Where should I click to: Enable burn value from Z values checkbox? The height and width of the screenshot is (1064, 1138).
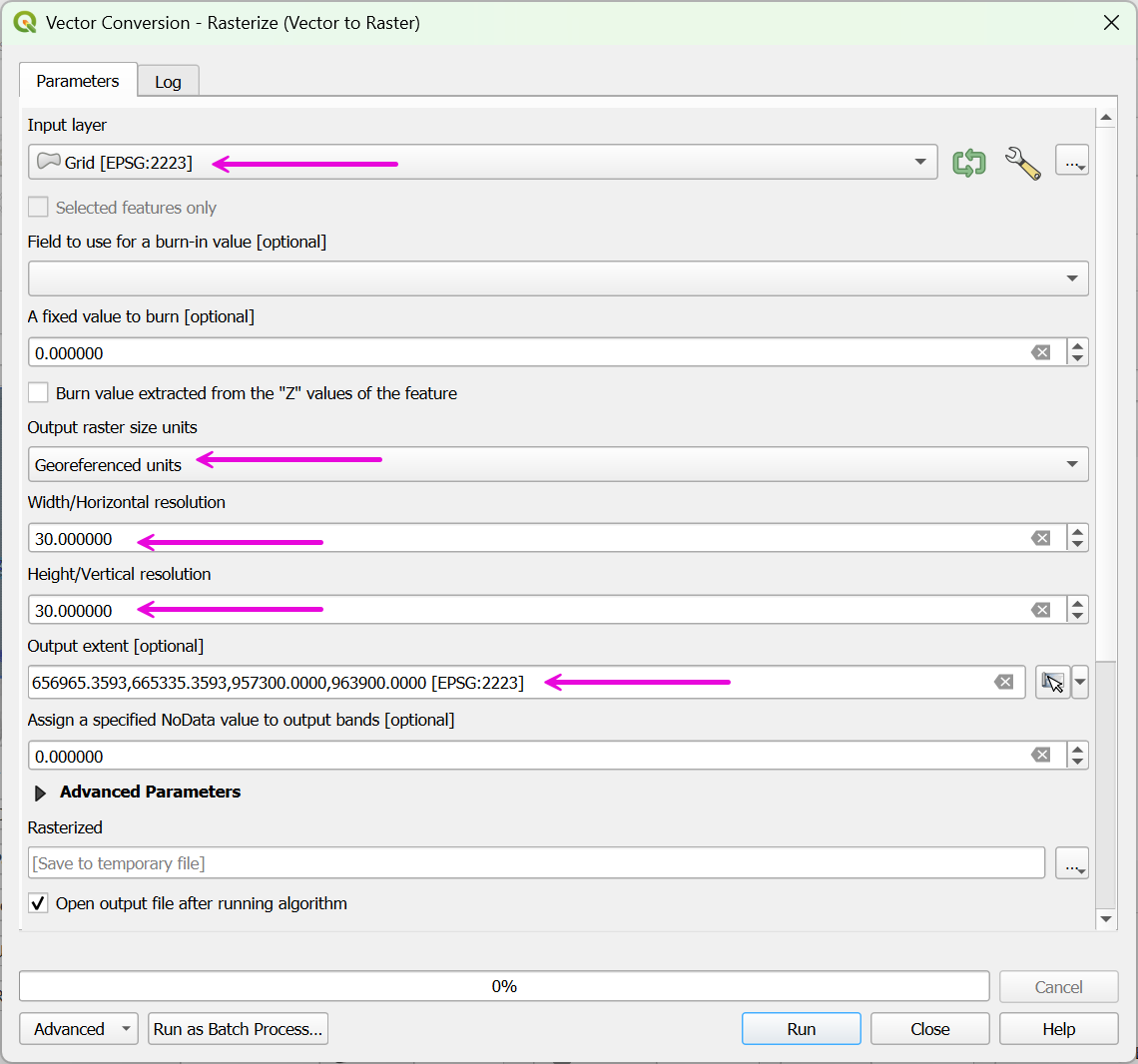tap(38, 393)
